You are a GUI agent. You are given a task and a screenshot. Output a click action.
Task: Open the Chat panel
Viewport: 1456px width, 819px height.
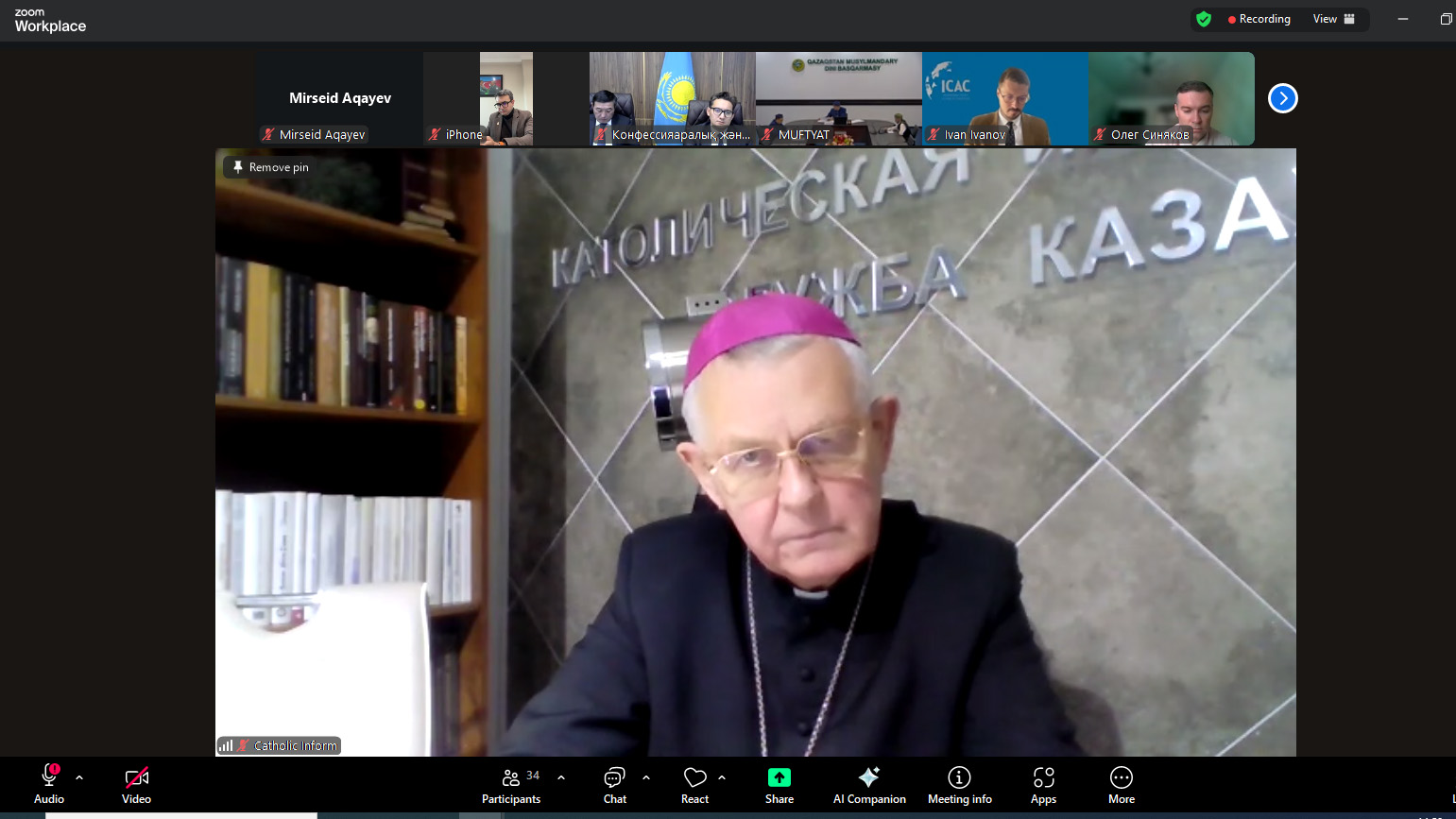pyautogui.click(x=615, y=784)
